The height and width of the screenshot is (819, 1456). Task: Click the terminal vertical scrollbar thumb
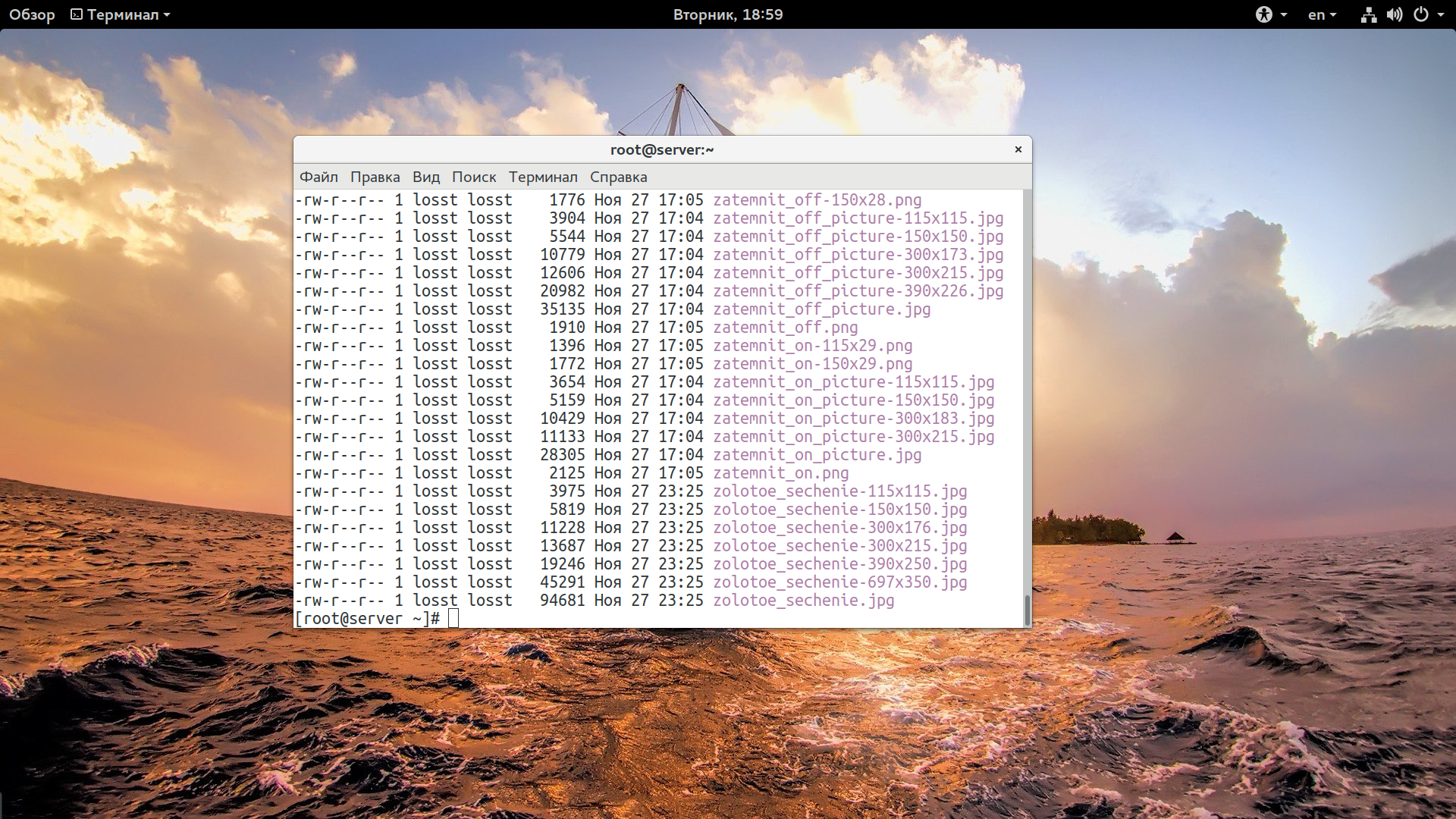[x=1028, y=610]
